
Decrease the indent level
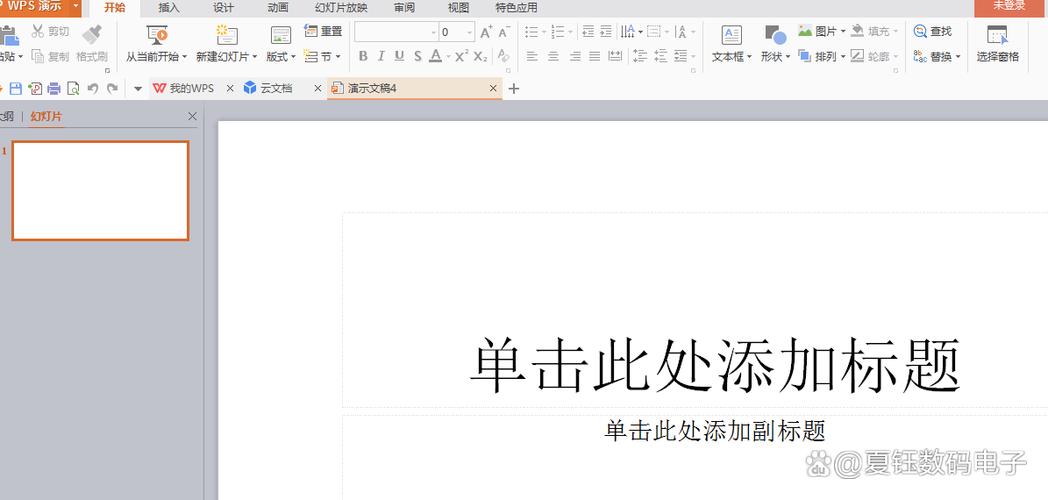[588, 31]
